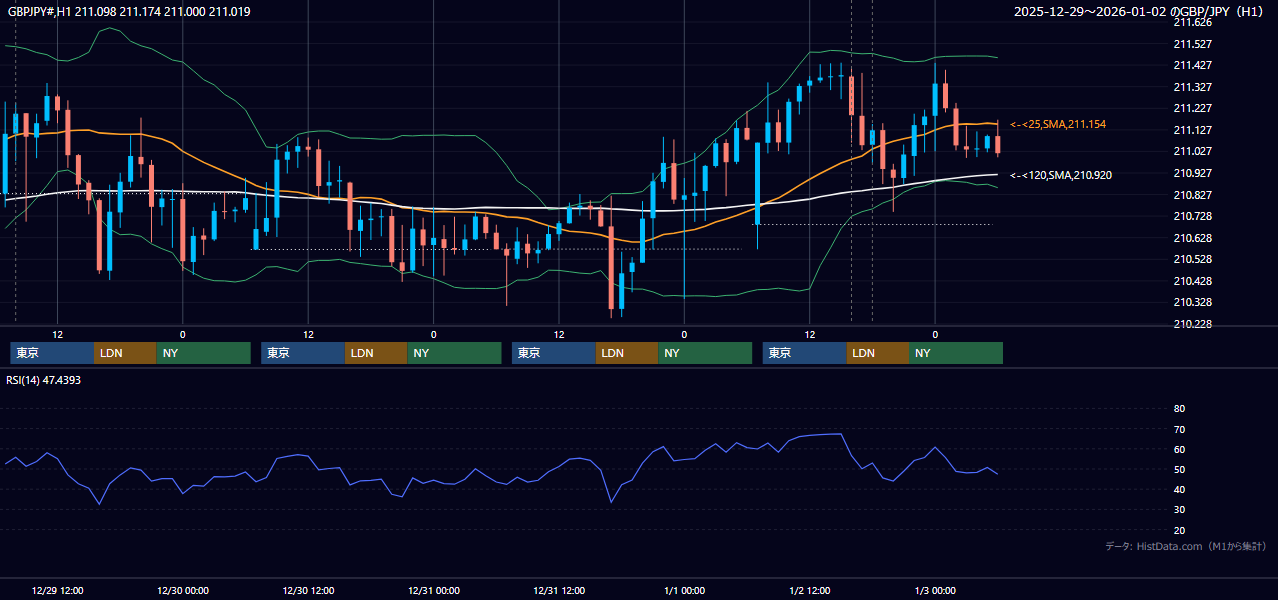The width and height of the screenshot is (1278, 600).
Task: Select the LDN session block for 12/29
Action: 125,353
